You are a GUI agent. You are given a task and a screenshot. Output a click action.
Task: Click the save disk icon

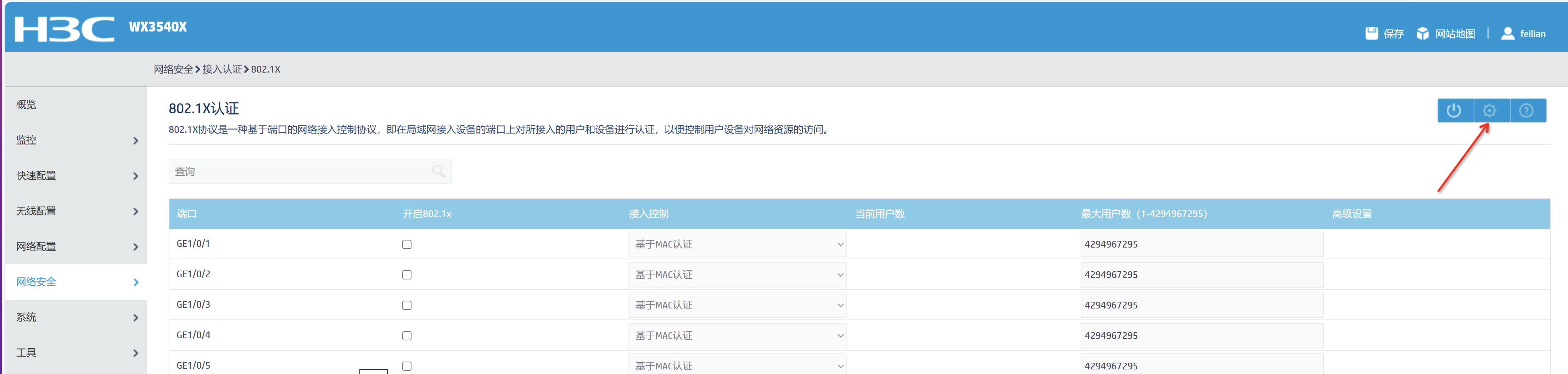1371,33
